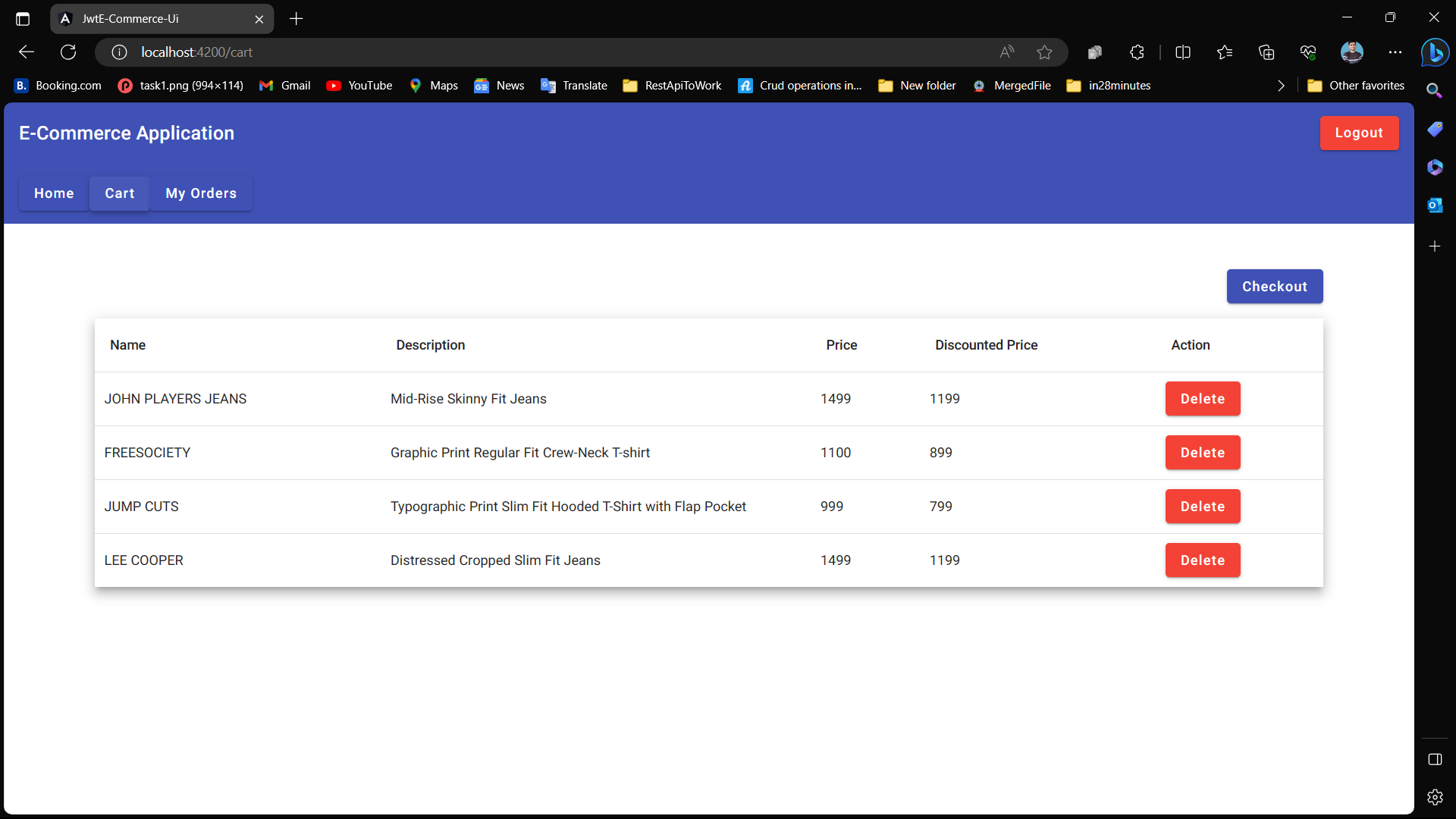Open the Collections panel

[1266, 52]
